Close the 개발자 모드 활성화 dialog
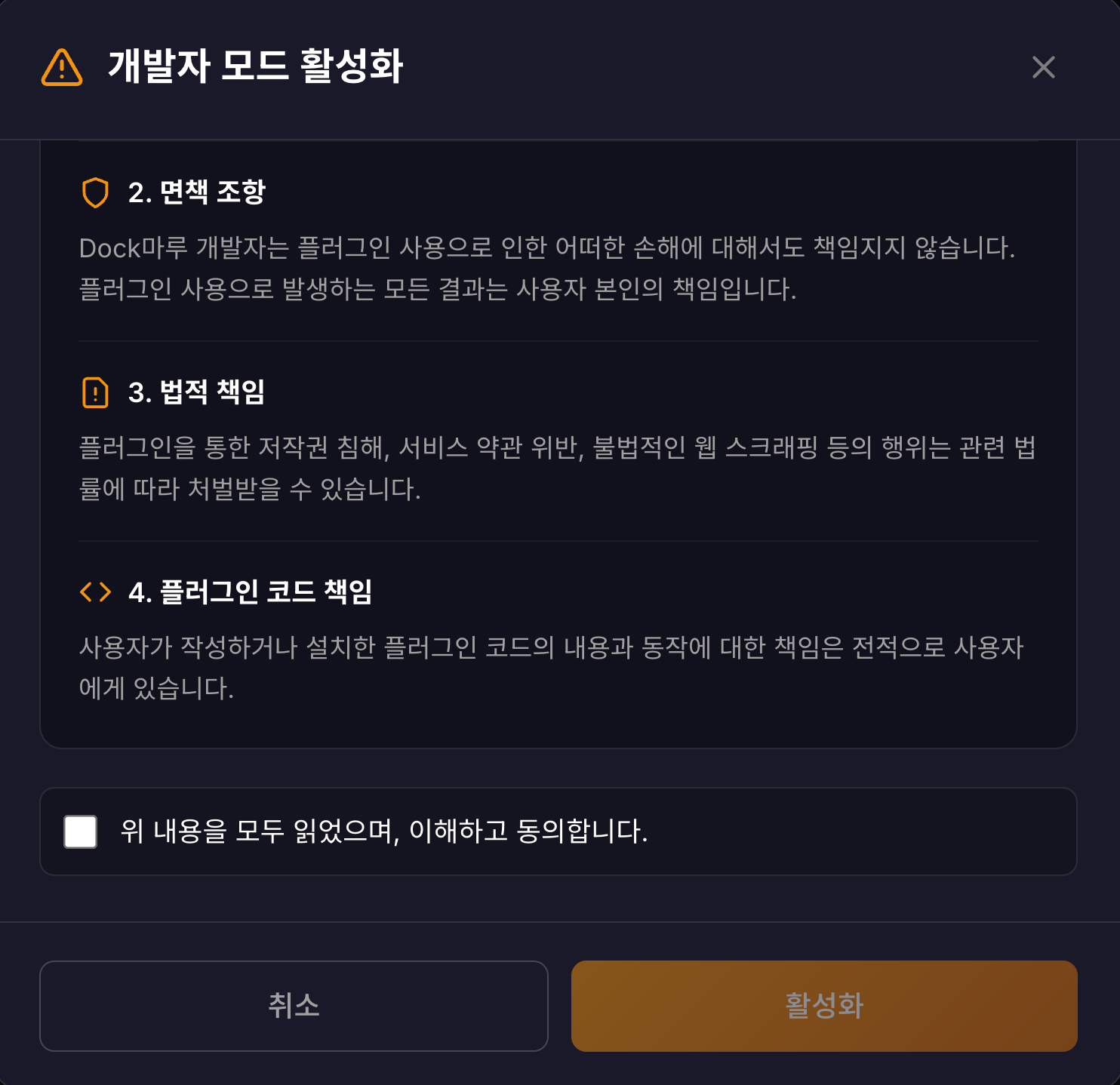1120x1085 pixels. tap(1043, 68)
